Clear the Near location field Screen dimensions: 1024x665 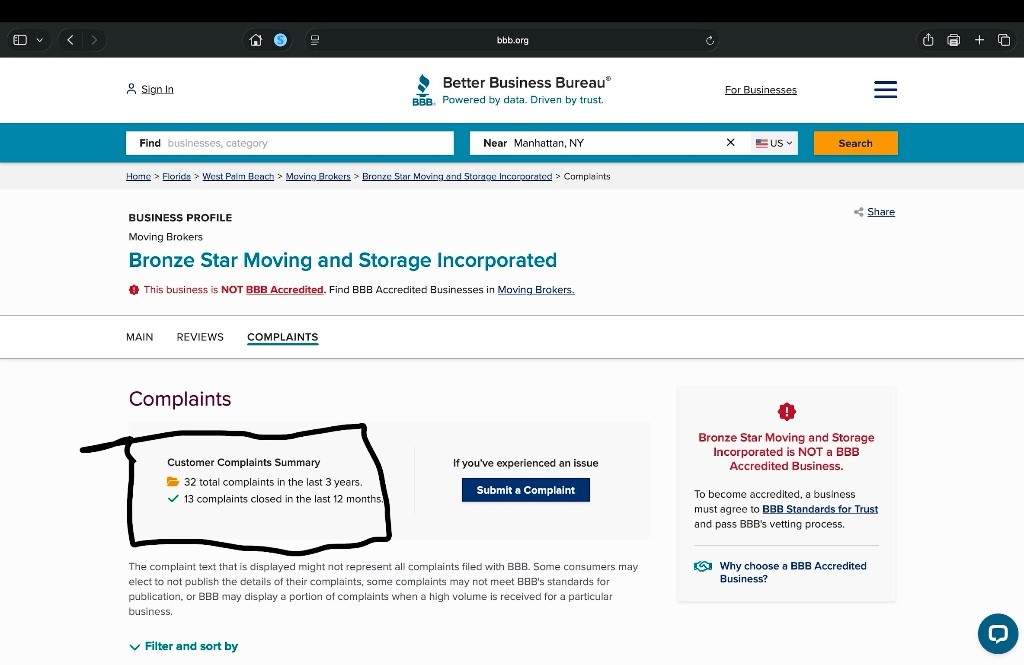(x=730, y=143)
